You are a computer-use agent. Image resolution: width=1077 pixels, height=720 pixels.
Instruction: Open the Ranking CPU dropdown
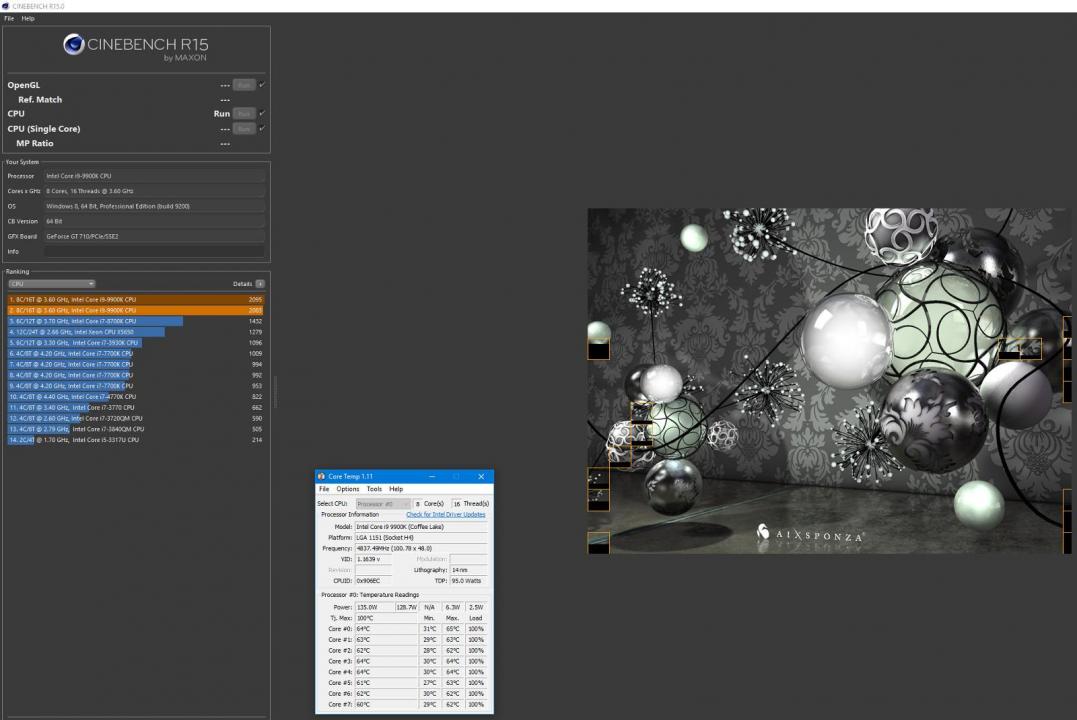coord(51,284)
